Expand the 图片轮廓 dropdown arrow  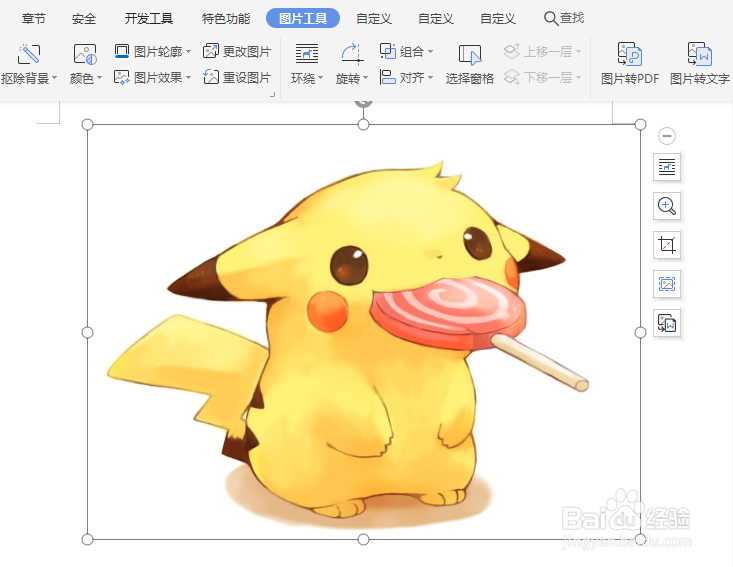click(188, 51)
